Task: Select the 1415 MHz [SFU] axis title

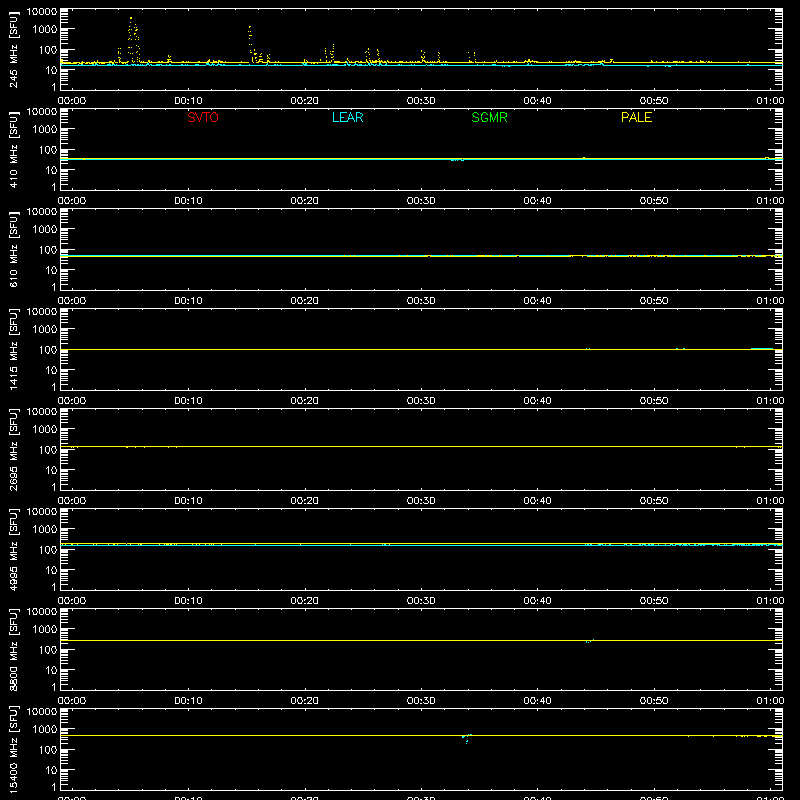Action: click(14, 349)
